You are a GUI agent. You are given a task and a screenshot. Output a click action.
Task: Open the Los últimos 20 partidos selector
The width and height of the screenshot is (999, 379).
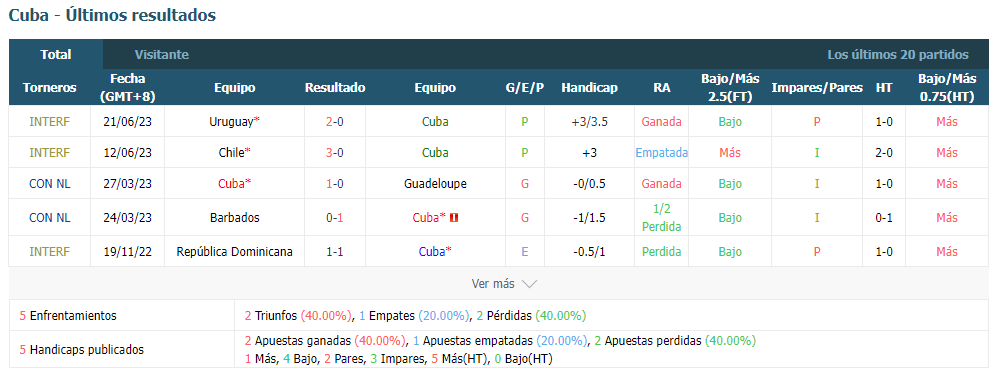click(898, 55)
